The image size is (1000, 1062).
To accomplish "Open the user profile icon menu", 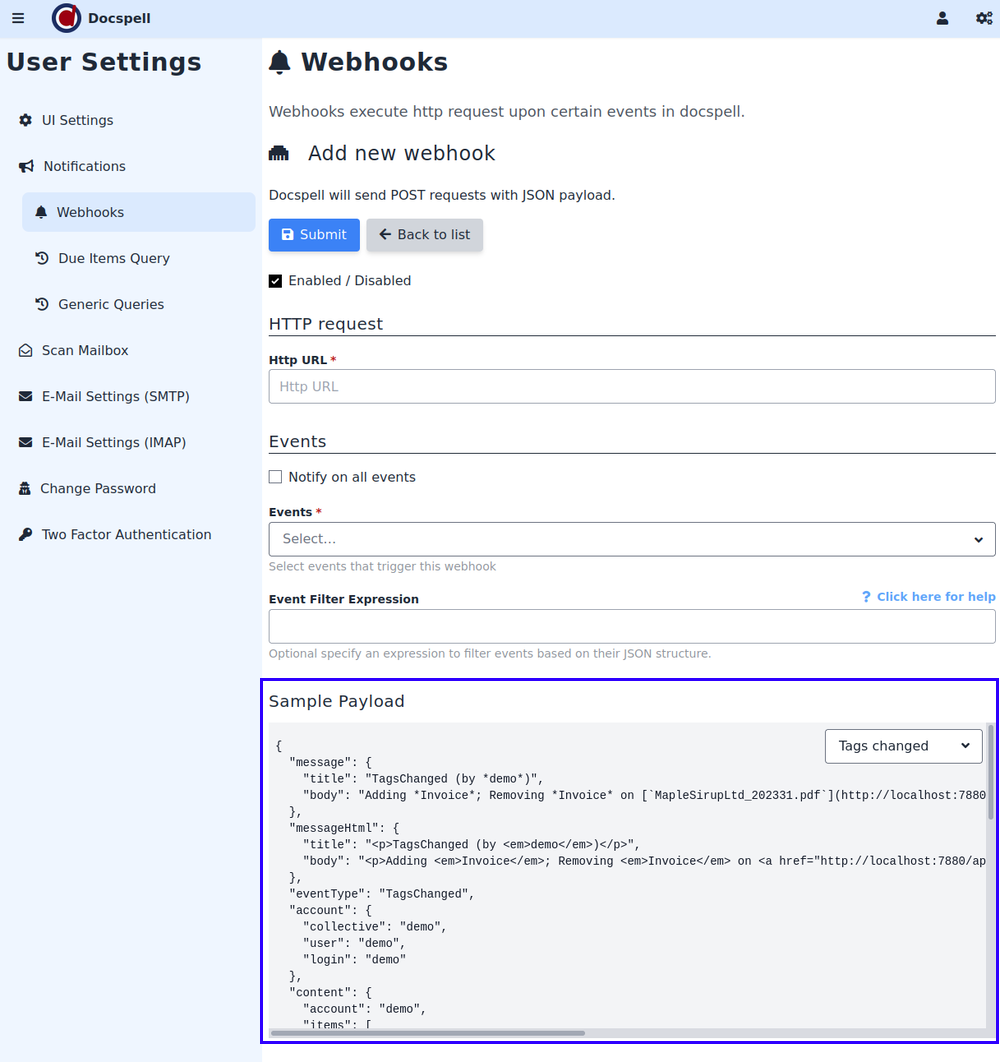I will [942, 18].
